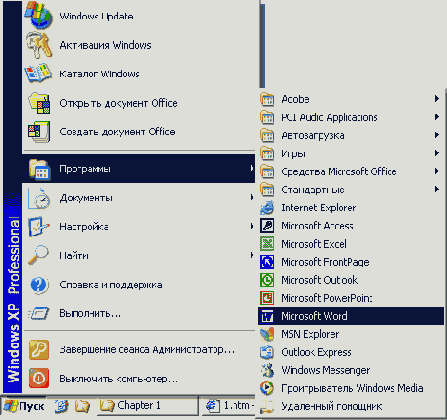Click 'PCI Audio Applications' text
Viewport: 447px width, 420px height.
[329, 117]
